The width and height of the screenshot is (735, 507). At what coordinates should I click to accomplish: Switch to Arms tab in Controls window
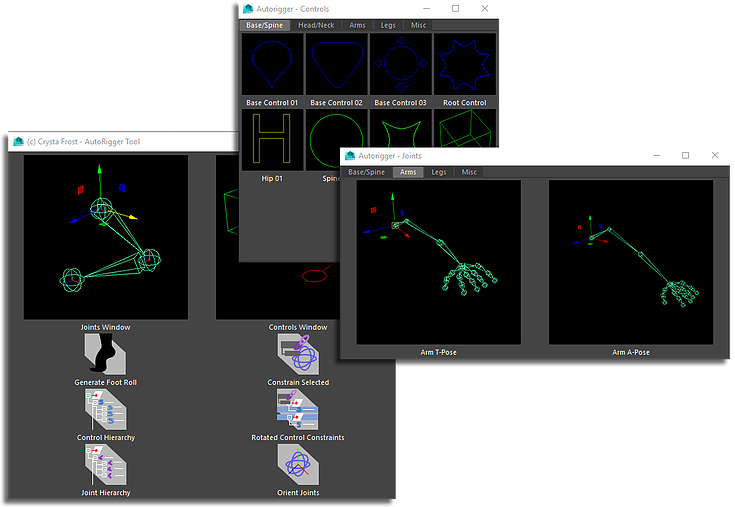point(357,25)
